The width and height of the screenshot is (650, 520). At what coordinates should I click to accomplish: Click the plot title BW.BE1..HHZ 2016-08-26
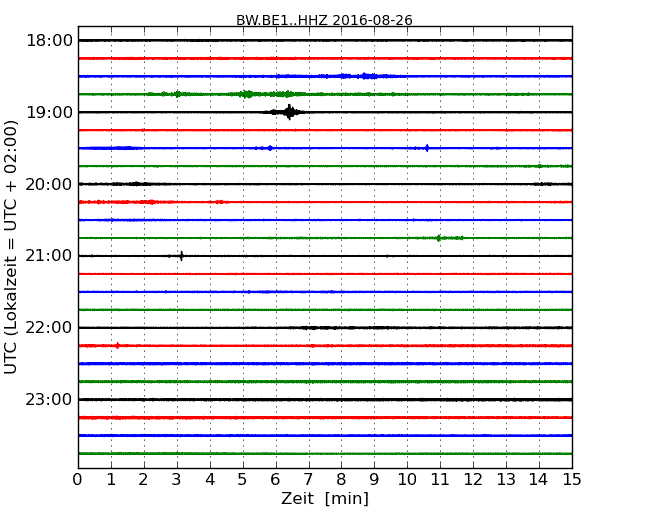324,20
